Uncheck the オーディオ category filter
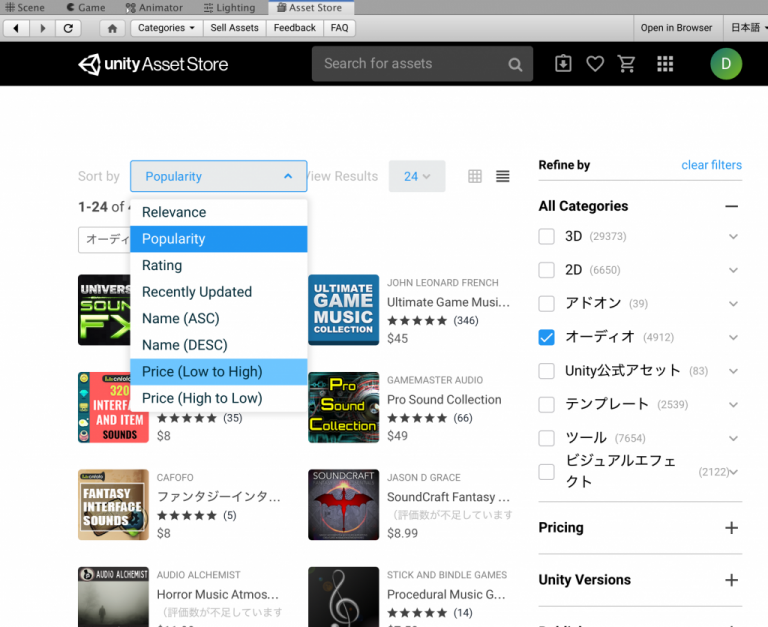This screenshot has height=627, width=768. [x=546, y=337]
